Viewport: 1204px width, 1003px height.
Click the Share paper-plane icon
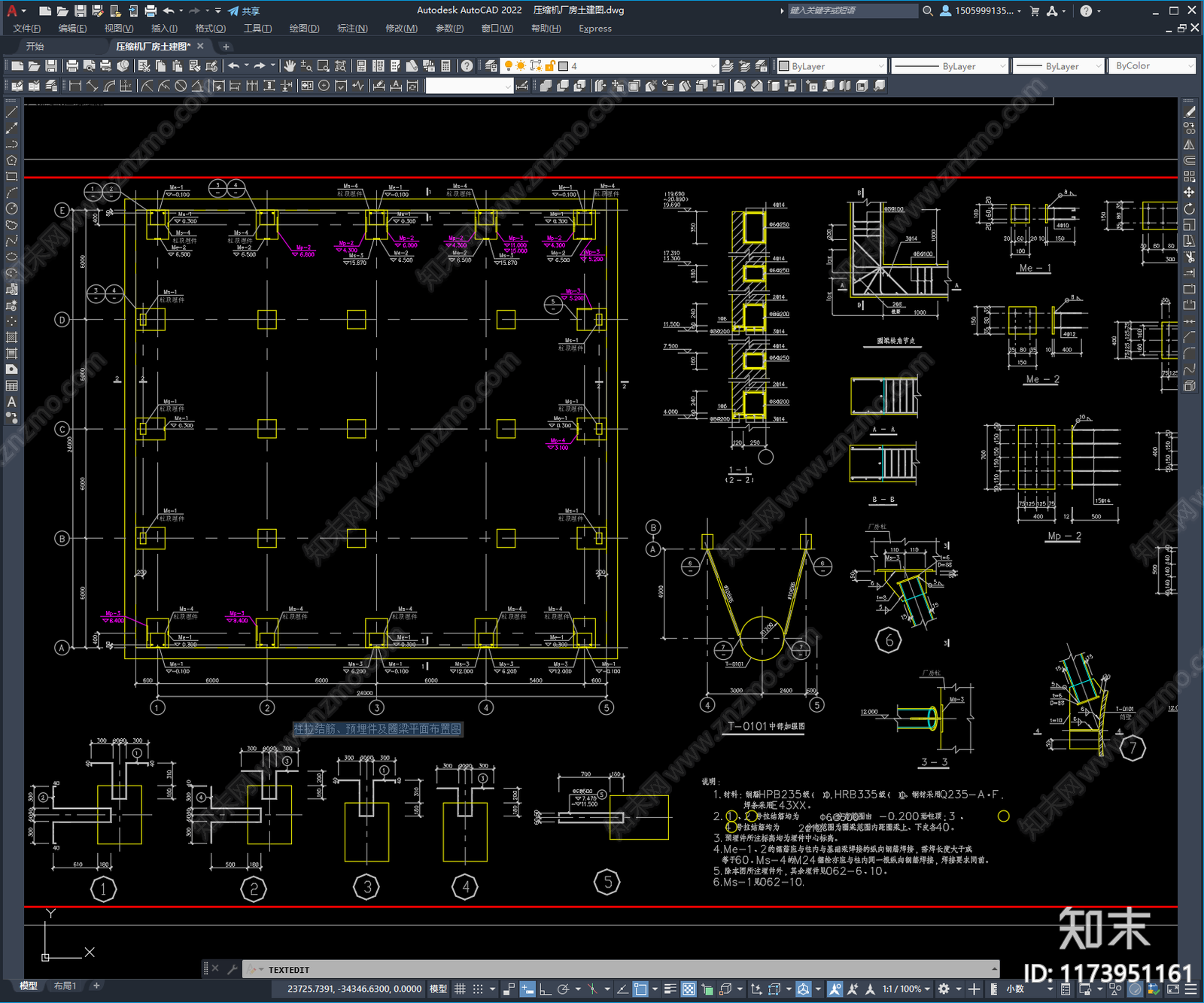(233, 11)
